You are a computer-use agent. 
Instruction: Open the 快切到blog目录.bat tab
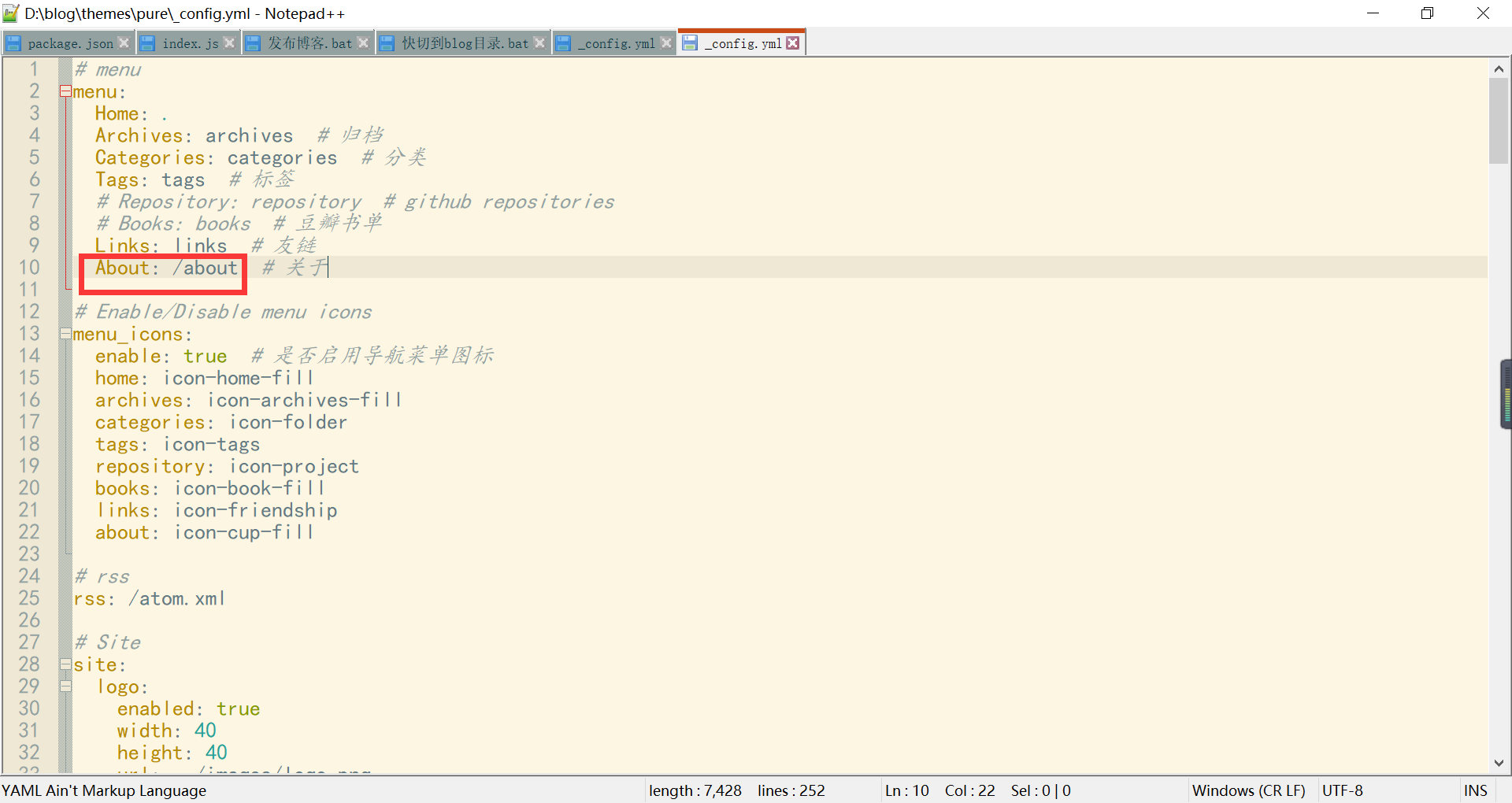(x=464, y=43)
